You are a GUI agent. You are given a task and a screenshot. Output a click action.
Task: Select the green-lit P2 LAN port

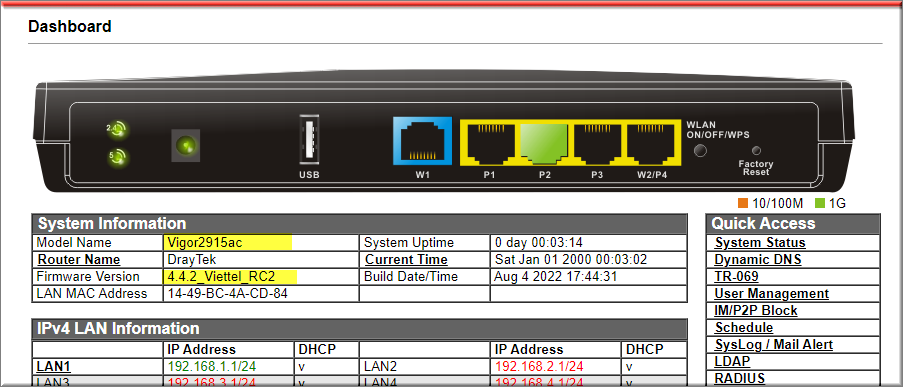tap(545, 142)
